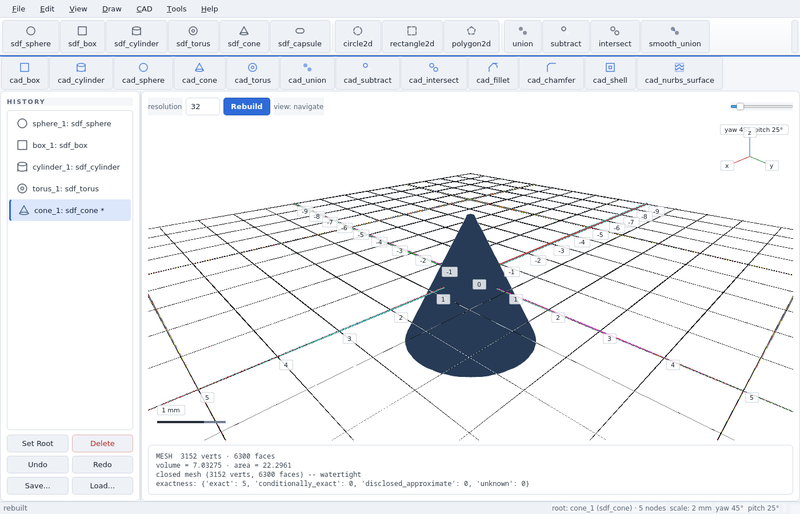Image resolution: width=800 pixels, height=514 pixels.
Task: Choose the polygon2d tool
Action: pyautogui.click(x=471, y=37)
